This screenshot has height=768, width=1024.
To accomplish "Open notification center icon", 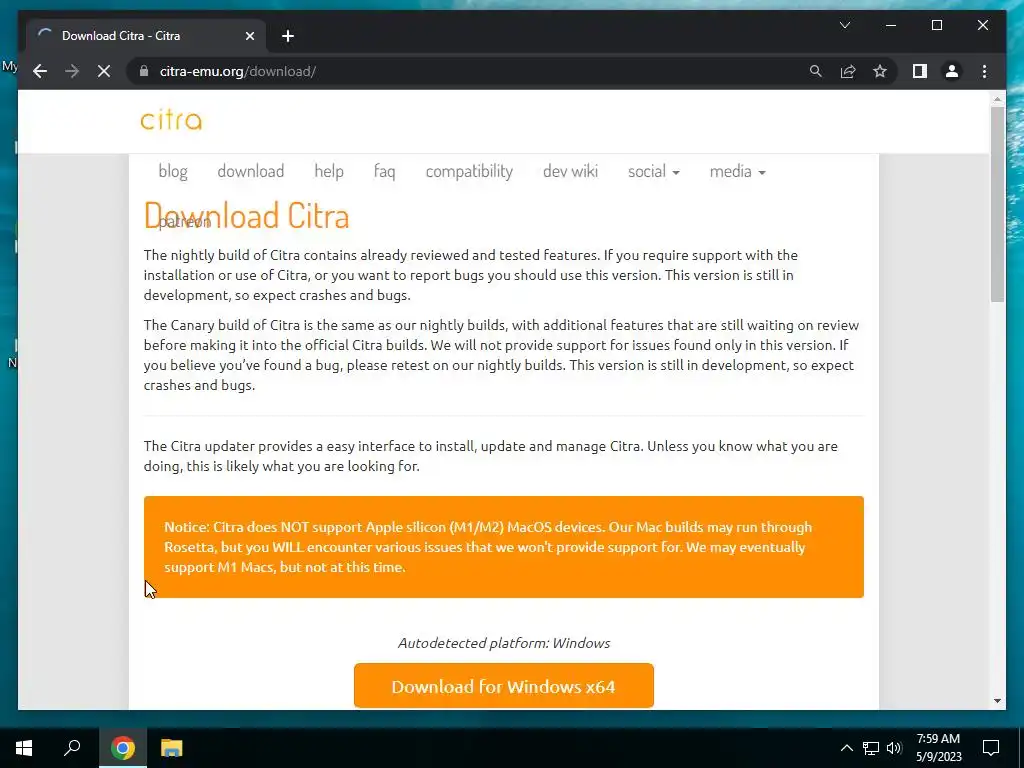I will point(991,748).
